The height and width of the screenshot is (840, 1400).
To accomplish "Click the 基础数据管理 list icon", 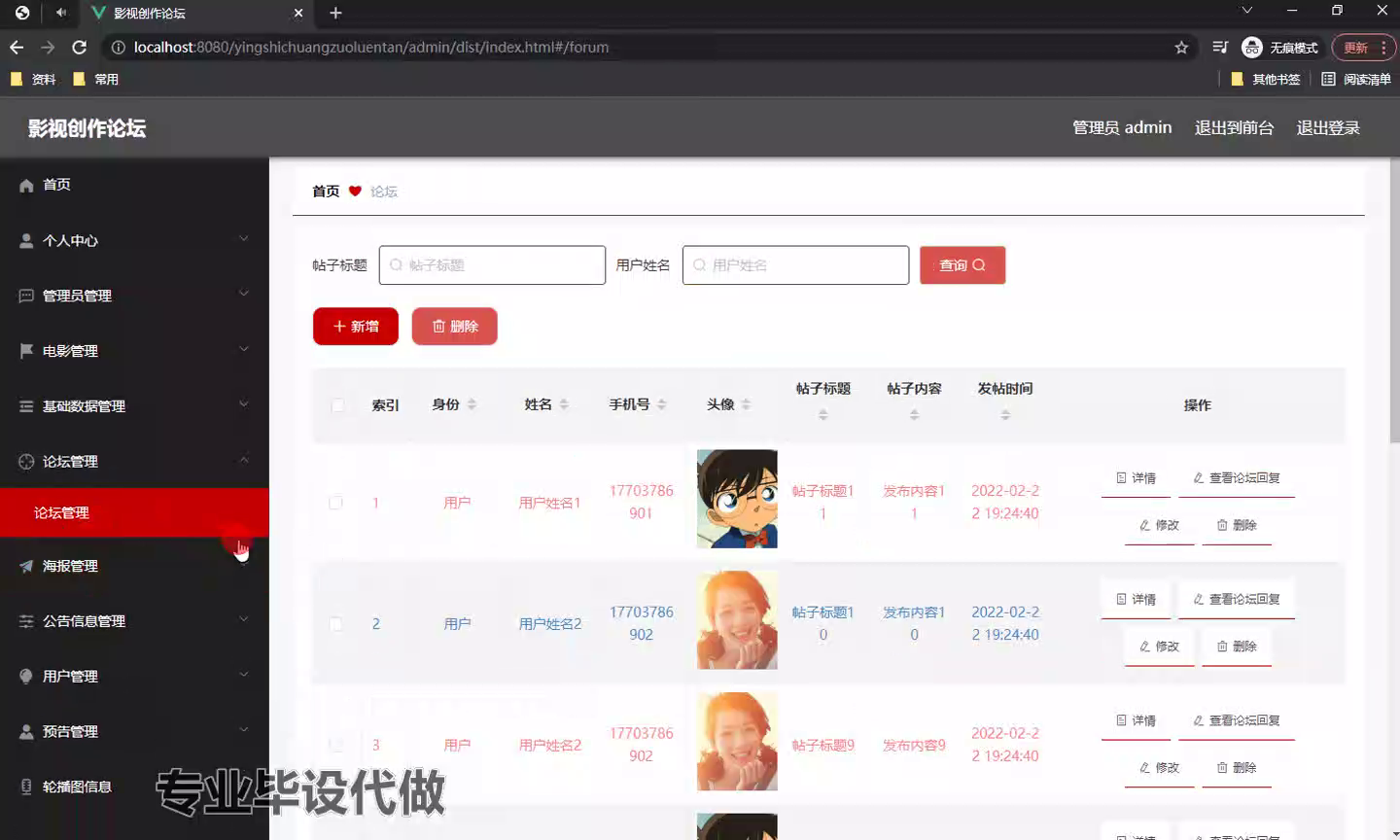I will pyautogui.click(x=26, y=406).
